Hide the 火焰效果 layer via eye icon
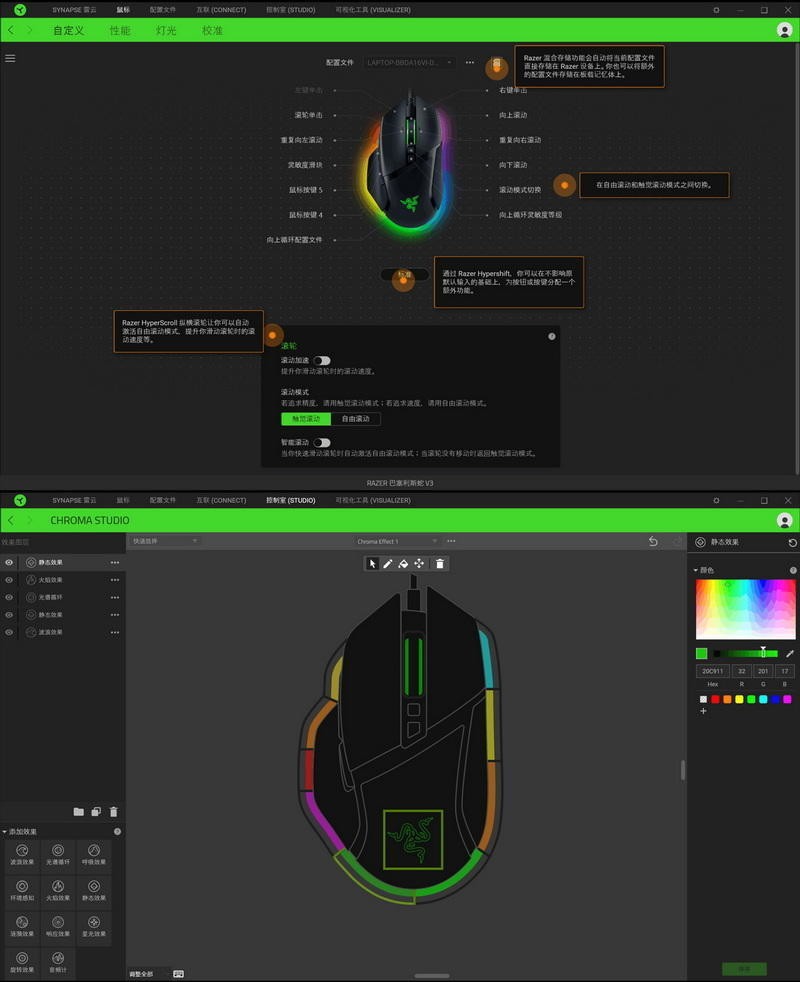The height and width of the screenshot is (982, 800). point(9,580)
